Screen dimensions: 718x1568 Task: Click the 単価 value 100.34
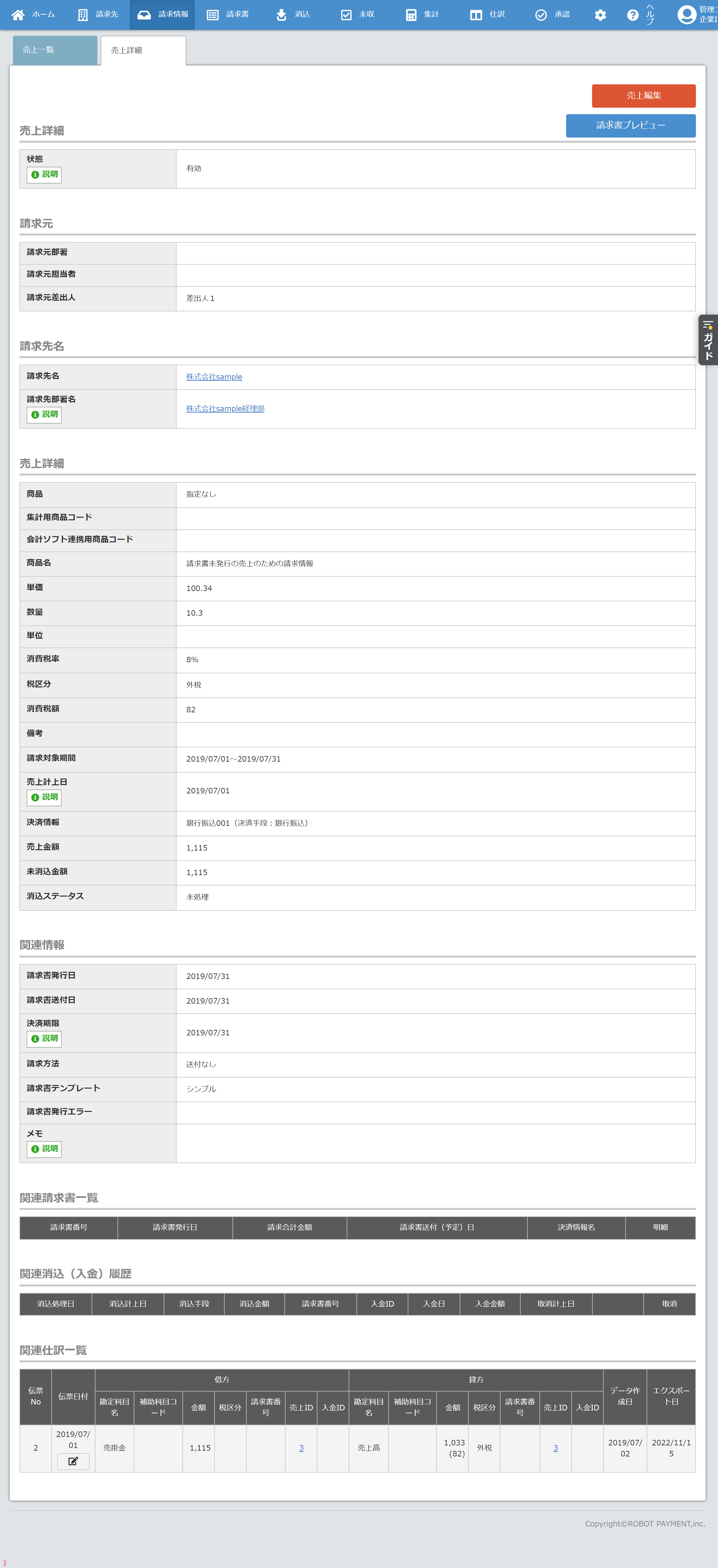(199, 589)
